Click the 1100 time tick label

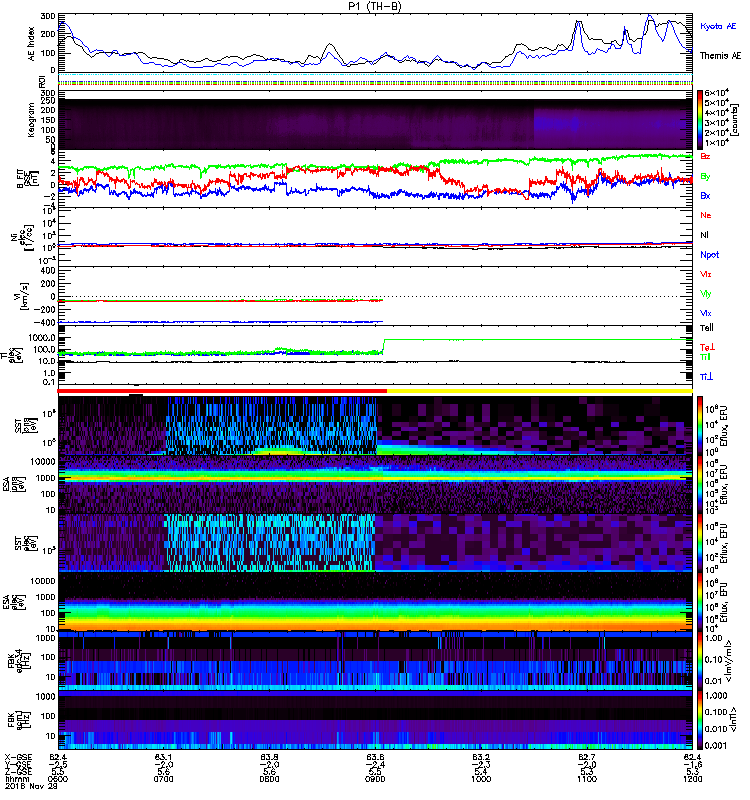[x=587, y=779]
